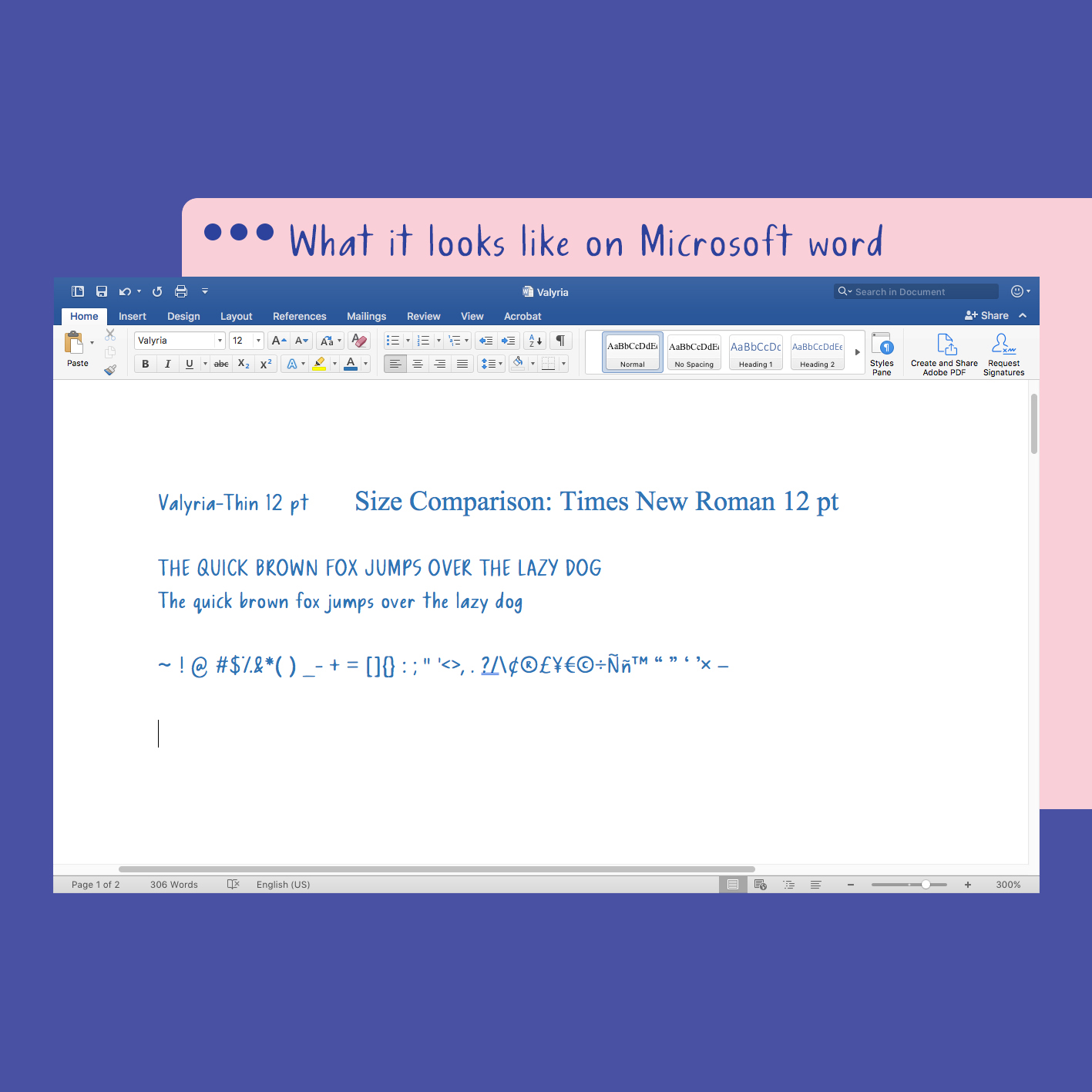Apply strikethrough formatting
1092x1092 pixels.
[221, 364]
